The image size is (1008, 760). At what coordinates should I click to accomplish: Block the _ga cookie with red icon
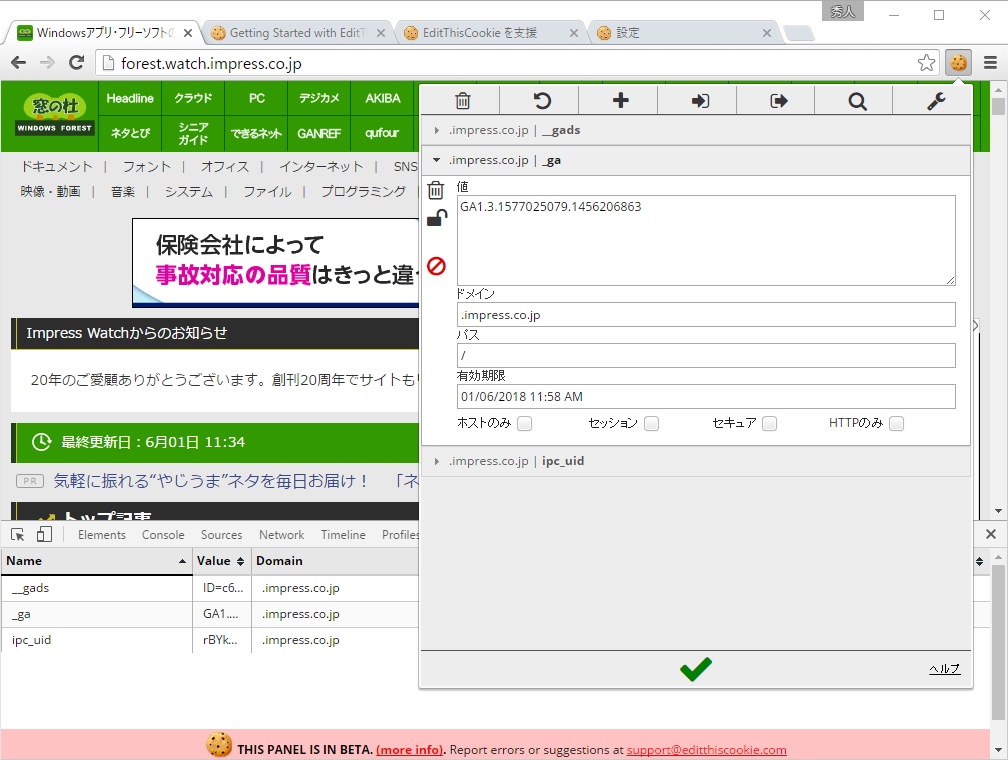click(436, 266)
